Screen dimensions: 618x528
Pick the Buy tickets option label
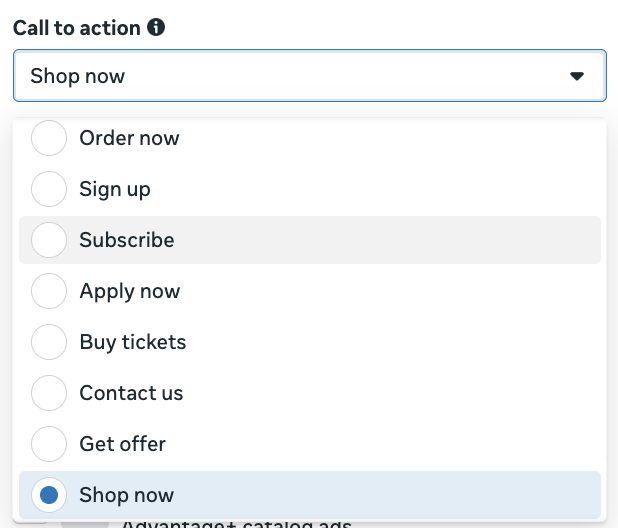point(133,342)
